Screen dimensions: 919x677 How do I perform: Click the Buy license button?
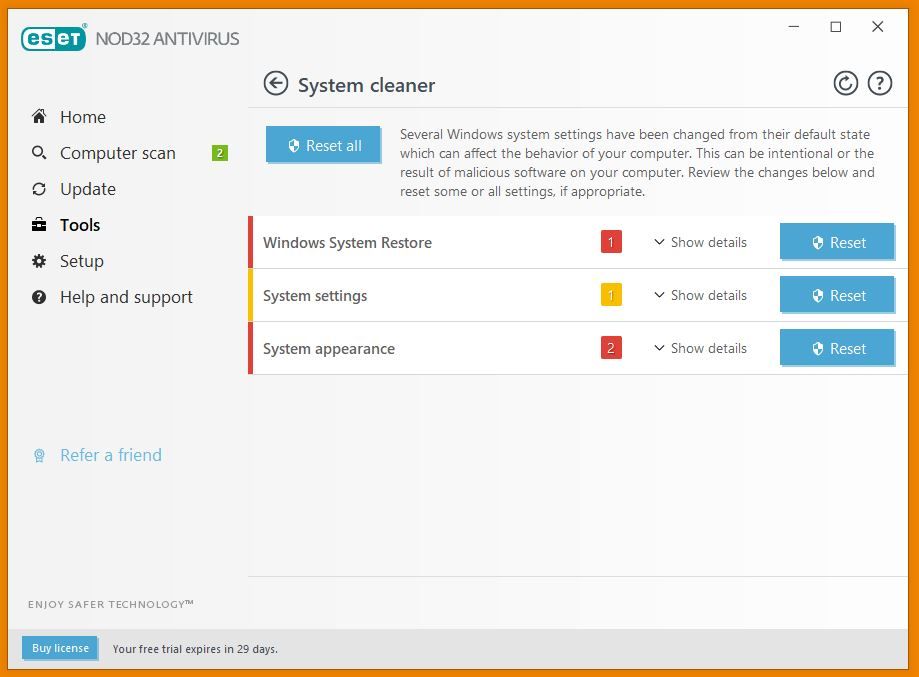click(60, 648)
